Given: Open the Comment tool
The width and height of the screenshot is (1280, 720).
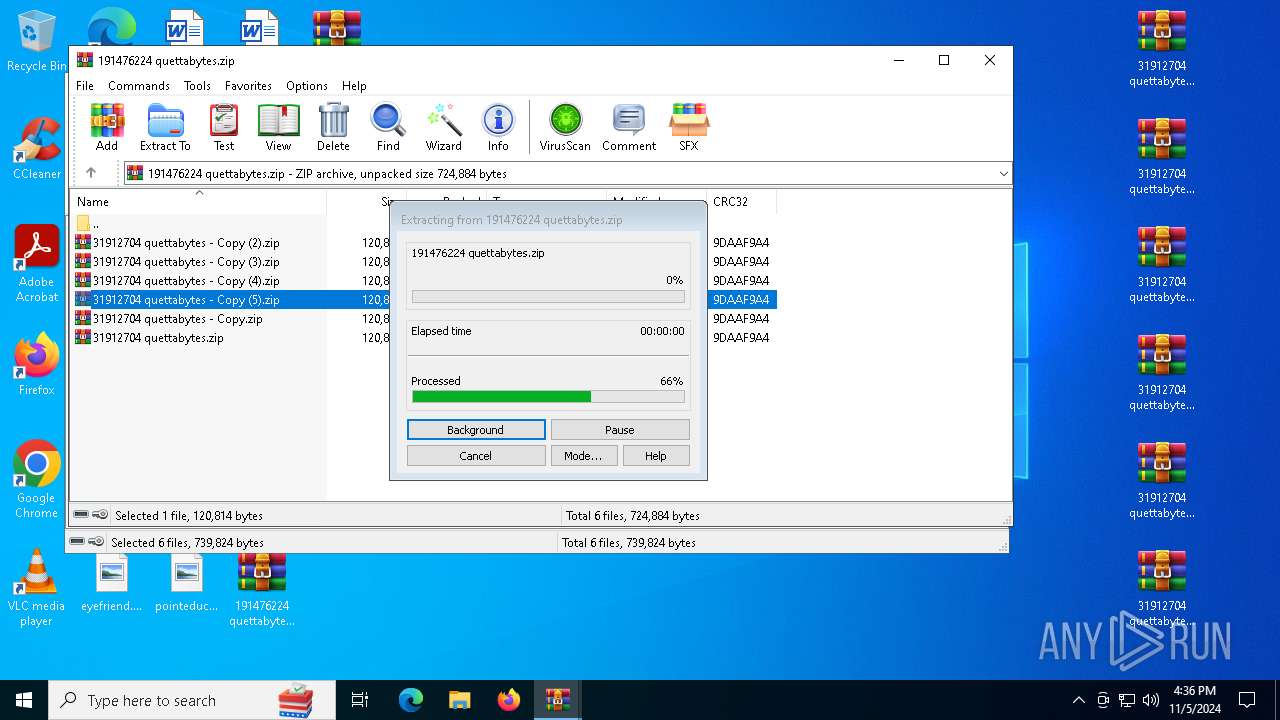Looking at the screenshot, I should point(629,127).
